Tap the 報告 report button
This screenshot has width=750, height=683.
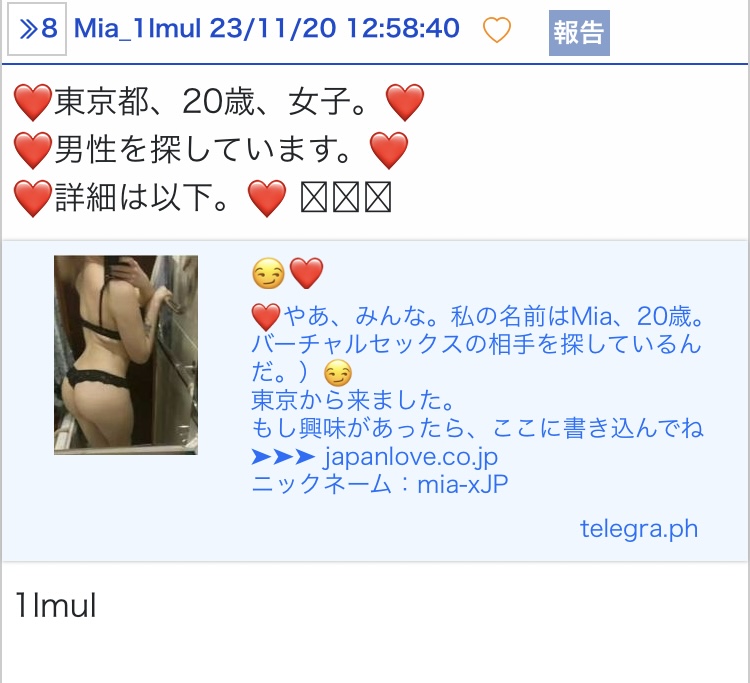click(579, 33)
